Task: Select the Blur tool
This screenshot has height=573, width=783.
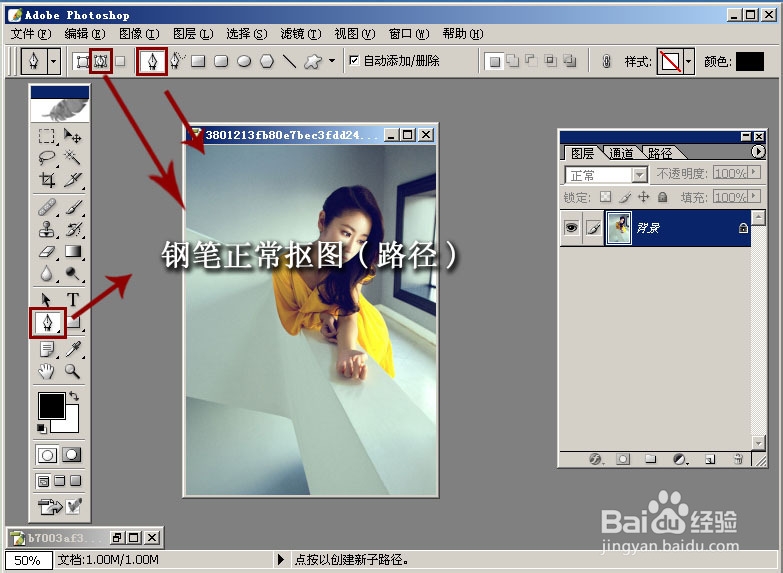Action: coord(46,273)
